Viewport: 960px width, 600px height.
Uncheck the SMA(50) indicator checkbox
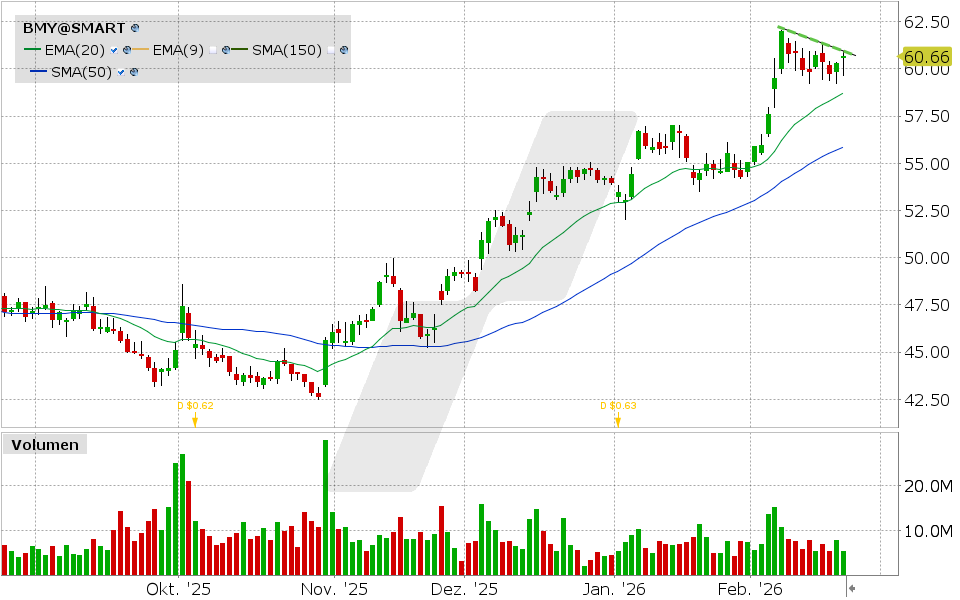pyautogui.click(x=121, y=71)
